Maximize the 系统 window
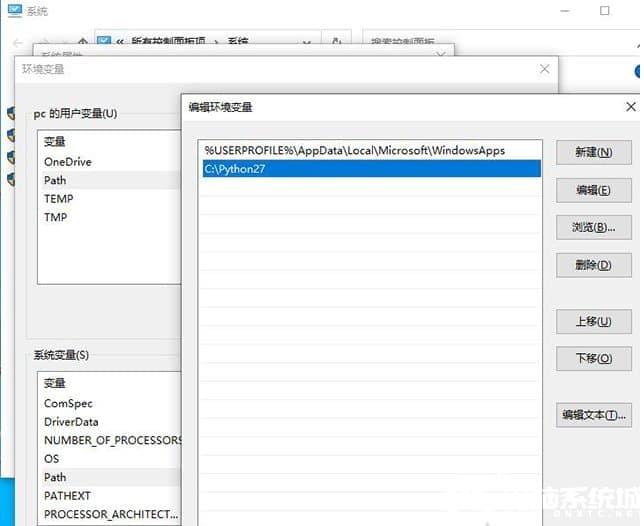The image size is (644, 526). tap(605, 11)
